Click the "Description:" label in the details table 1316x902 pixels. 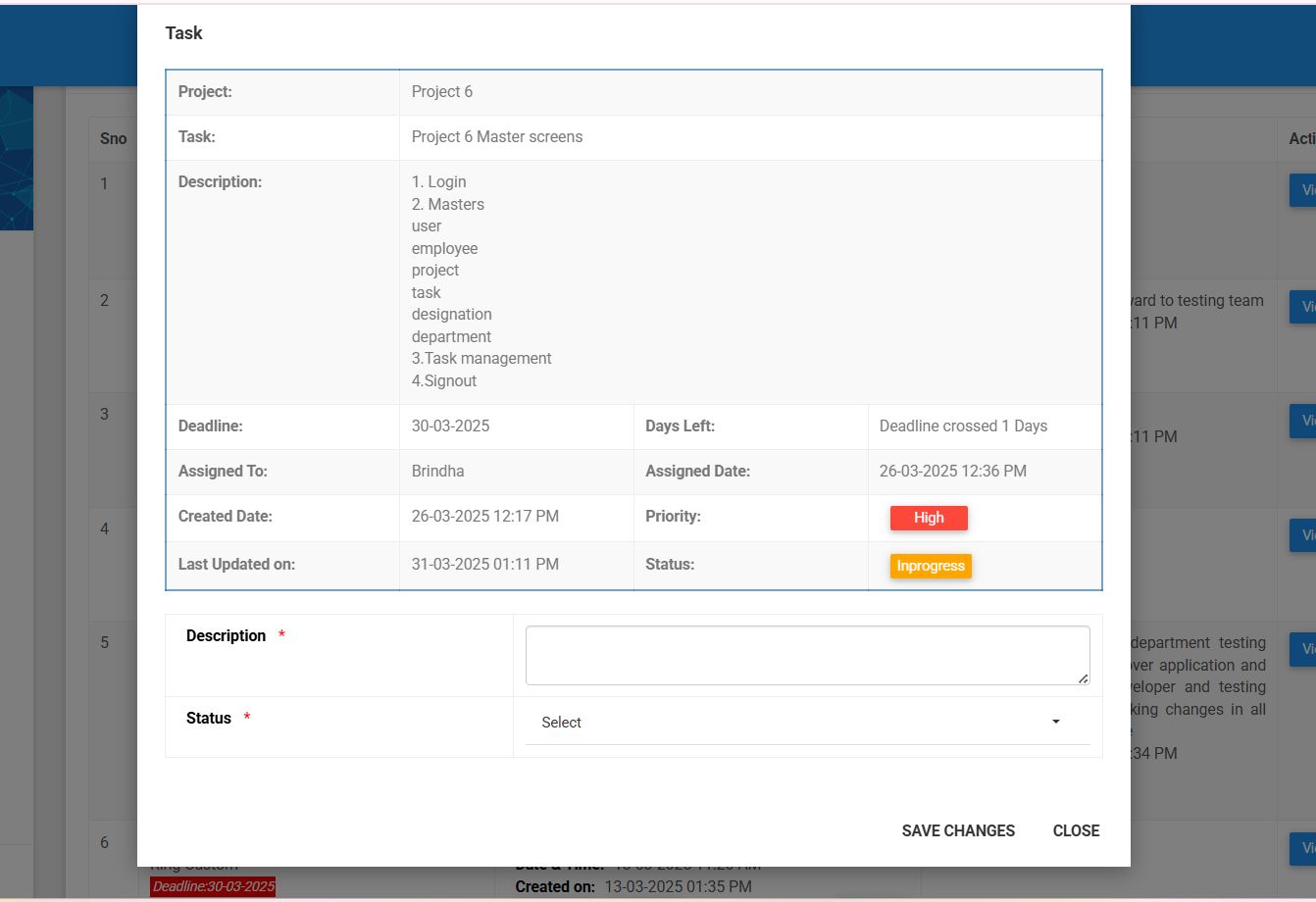click(x=220, y=182)
